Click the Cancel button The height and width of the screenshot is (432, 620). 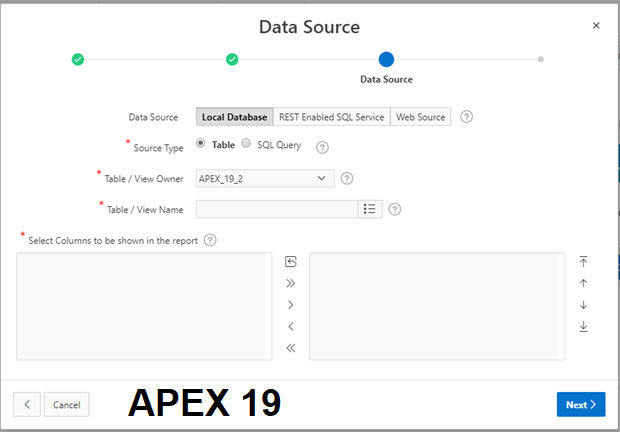(x=66, y=404)
